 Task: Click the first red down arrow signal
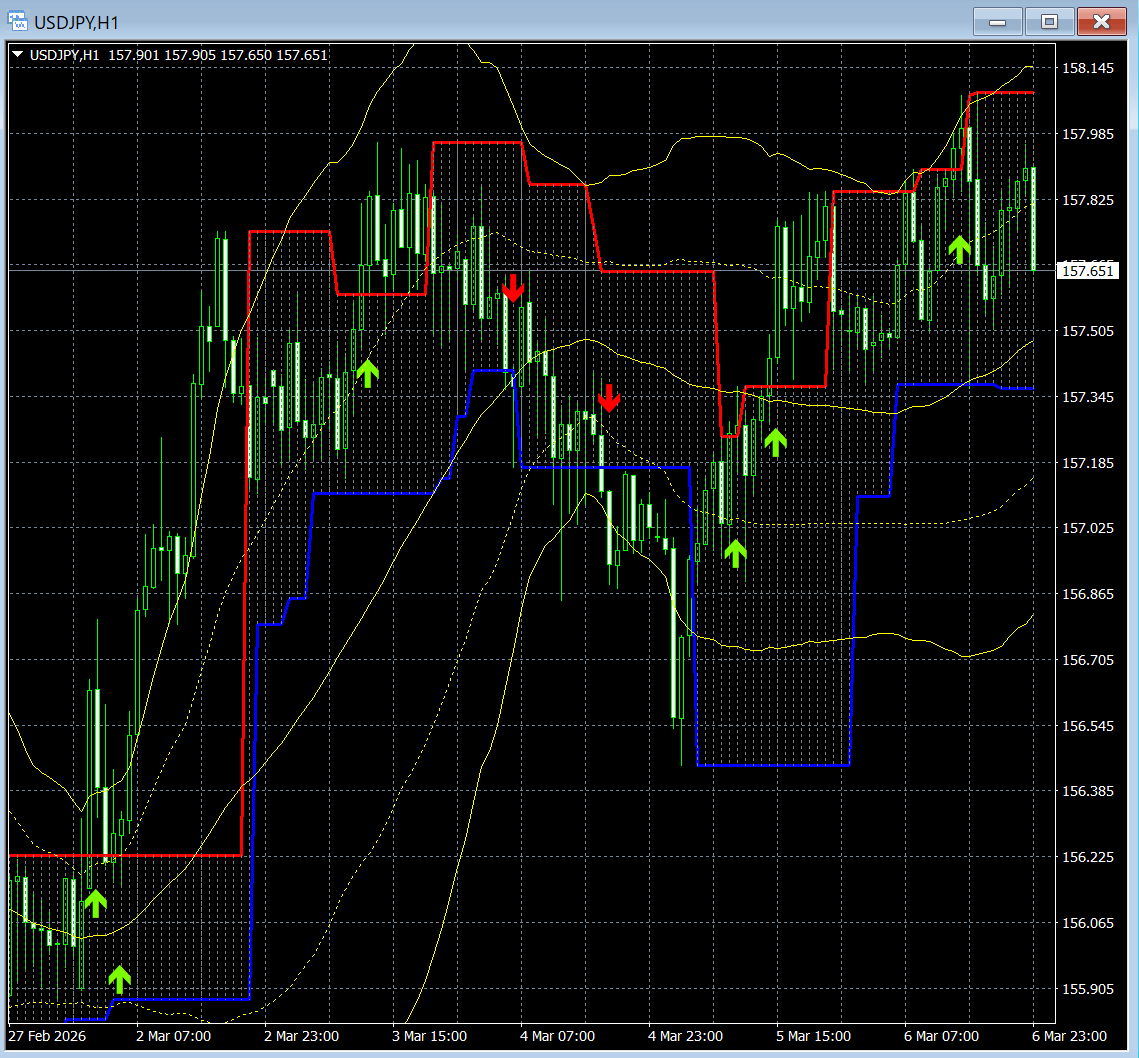point(513,288)
